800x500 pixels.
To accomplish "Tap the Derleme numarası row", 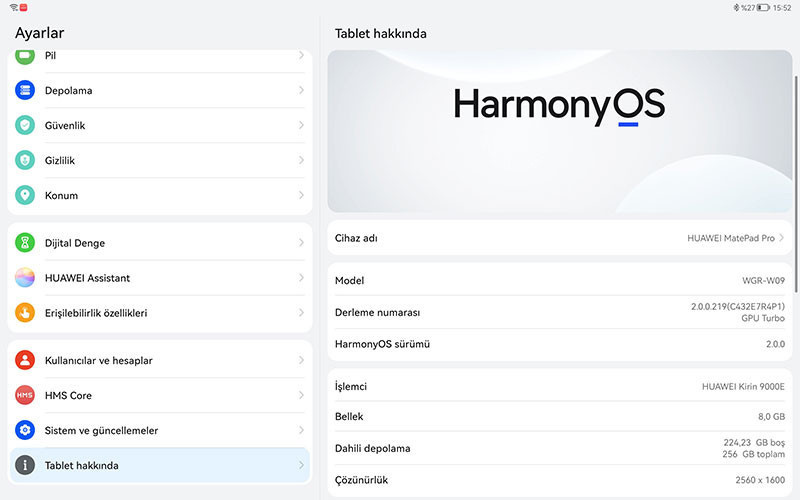I will pos(560,312).
